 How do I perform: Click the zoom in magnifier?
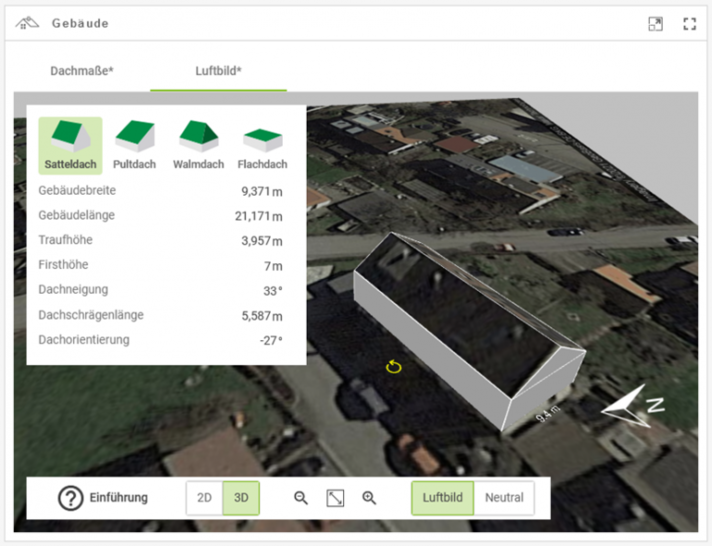tap(369, 498)
